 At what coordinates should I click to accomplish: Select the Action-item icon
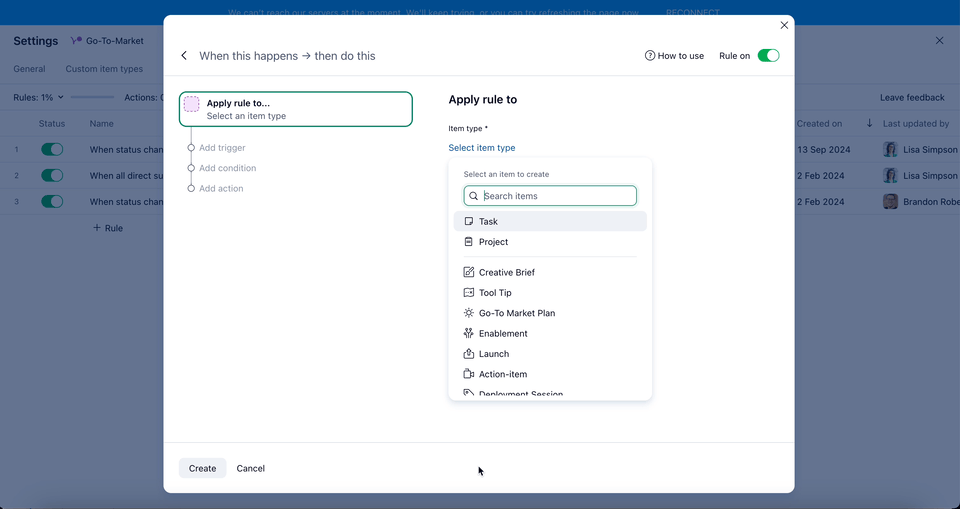[469, 374]
